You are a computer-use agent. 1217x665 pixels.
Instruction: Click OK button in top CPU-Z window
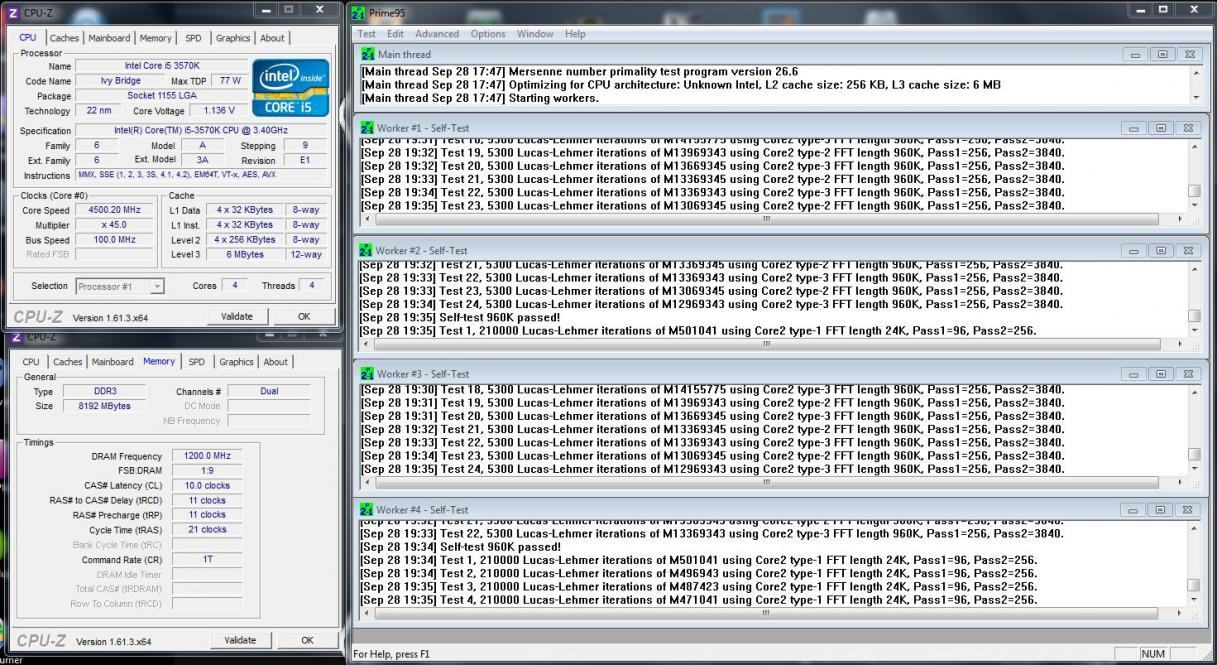[x=304, y=316]
